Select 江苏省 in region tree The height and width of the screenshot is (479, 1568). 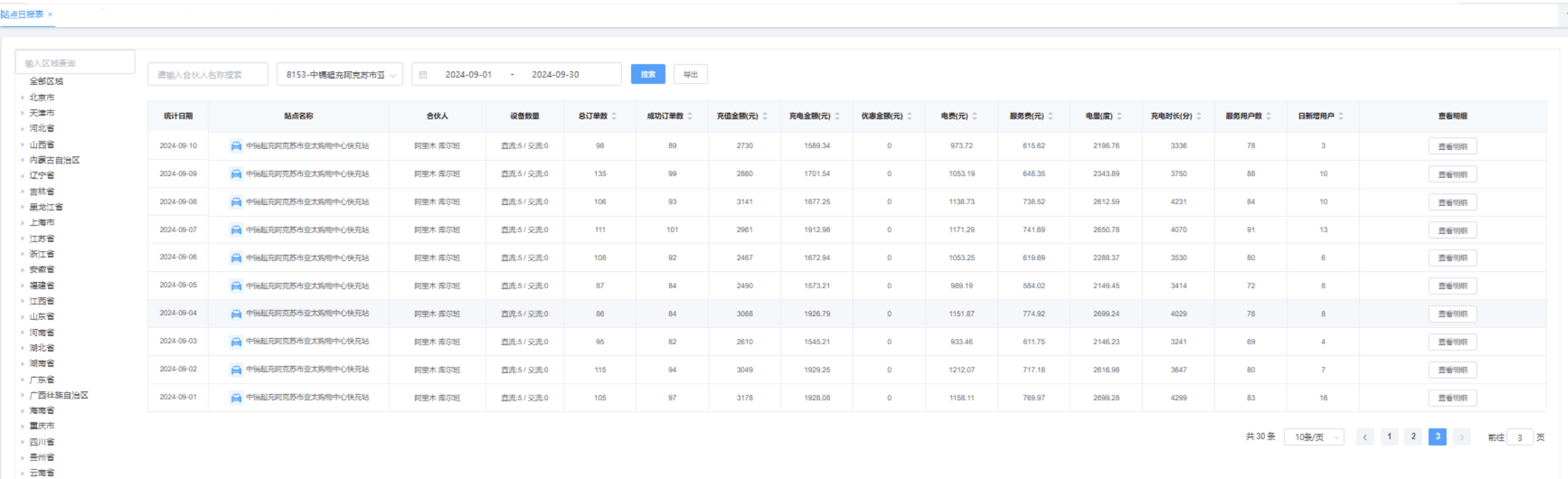pyautogui.click(x=42, y=238)
